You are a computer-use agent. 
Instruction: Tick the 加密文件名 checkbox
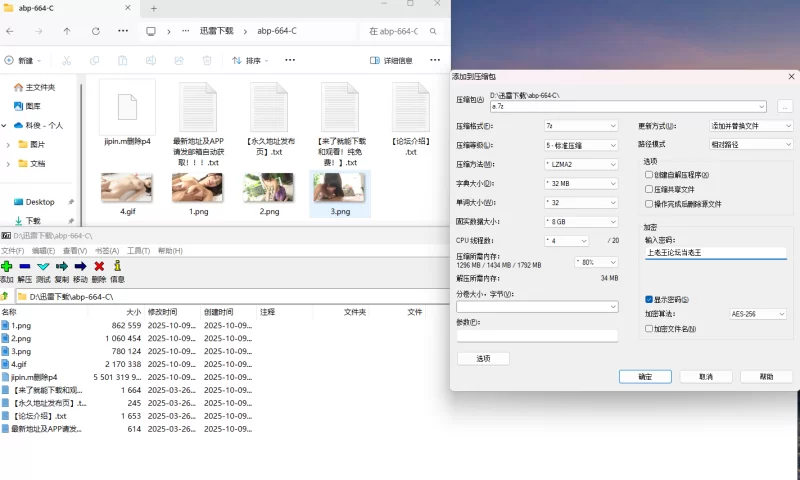pos(649,328)
